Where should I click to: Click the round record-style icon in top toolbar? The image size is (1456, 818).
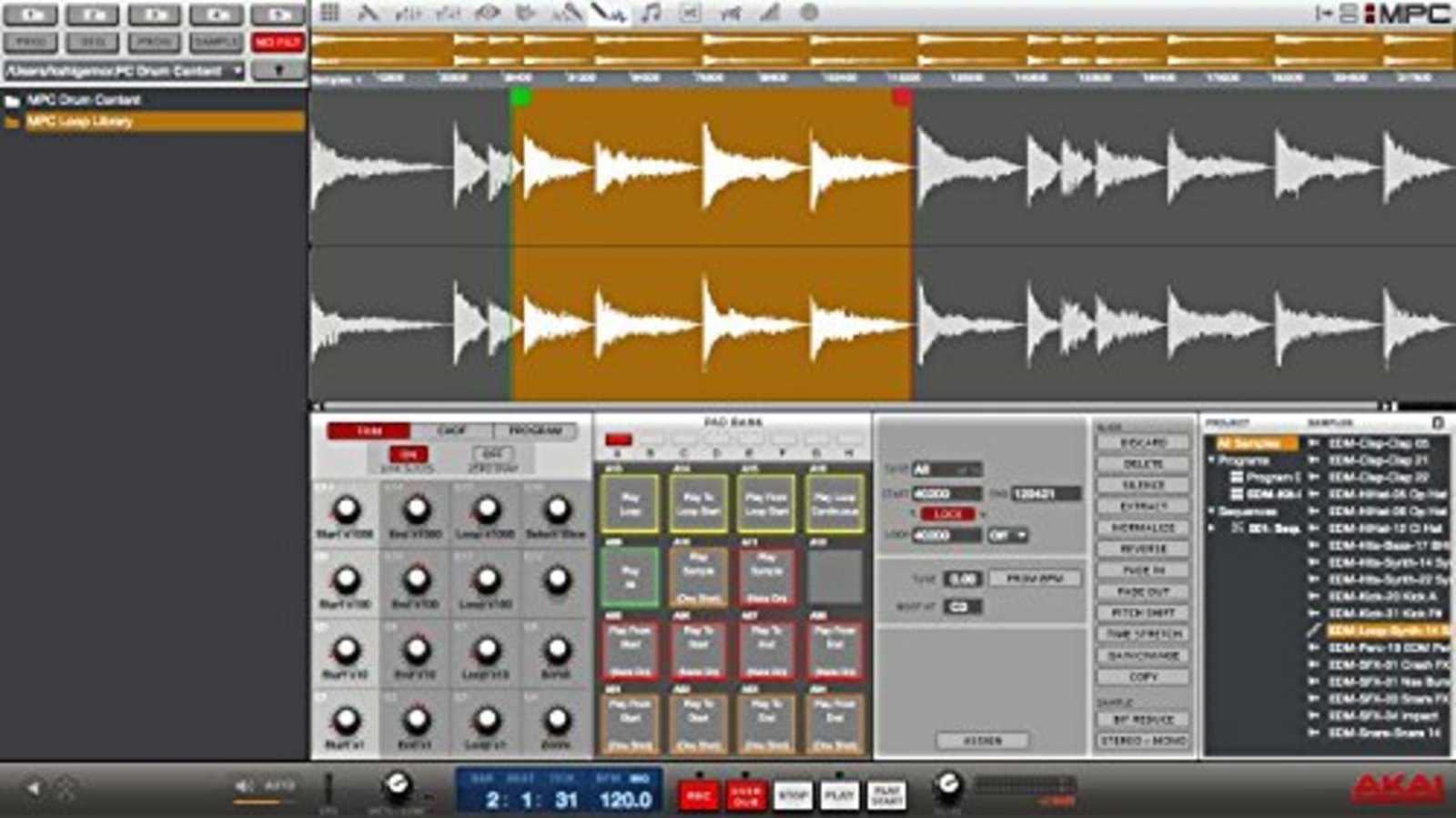coord(808,13)
